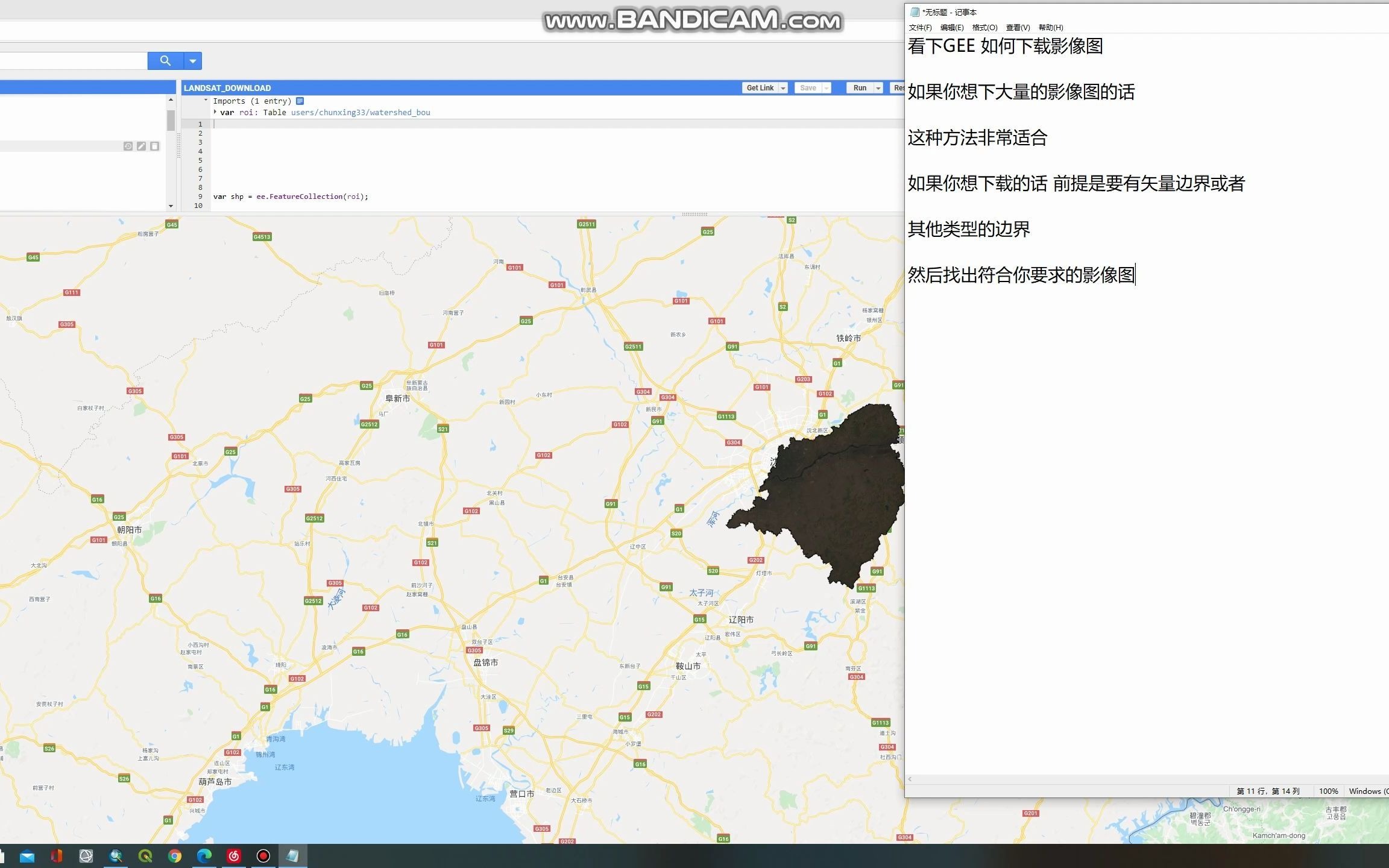The width and height of the screenshot is (1389, 868).
Task: Collapse the Imports section
Action: [205, 100]
